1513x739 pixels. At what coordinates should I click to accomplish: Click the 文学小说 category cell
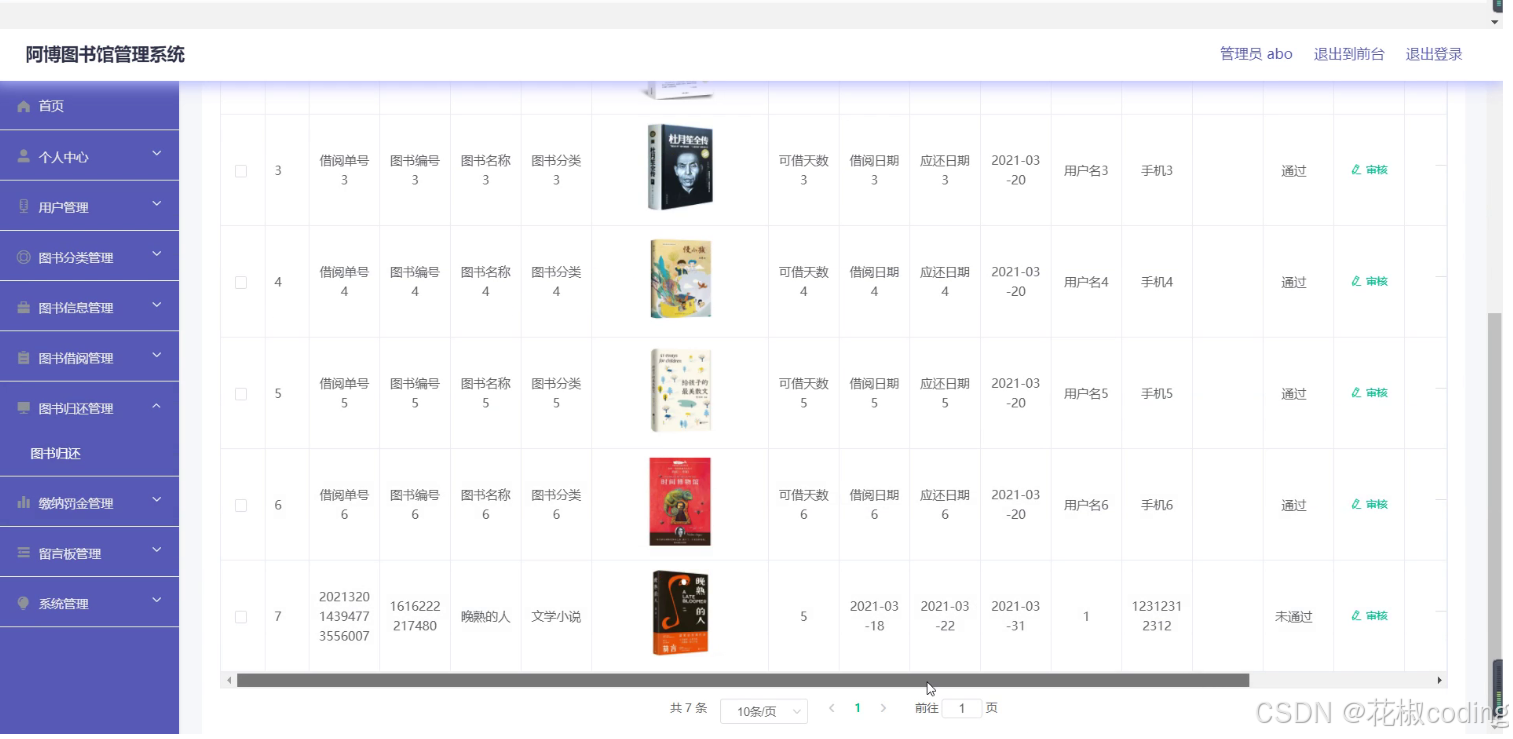556,617
